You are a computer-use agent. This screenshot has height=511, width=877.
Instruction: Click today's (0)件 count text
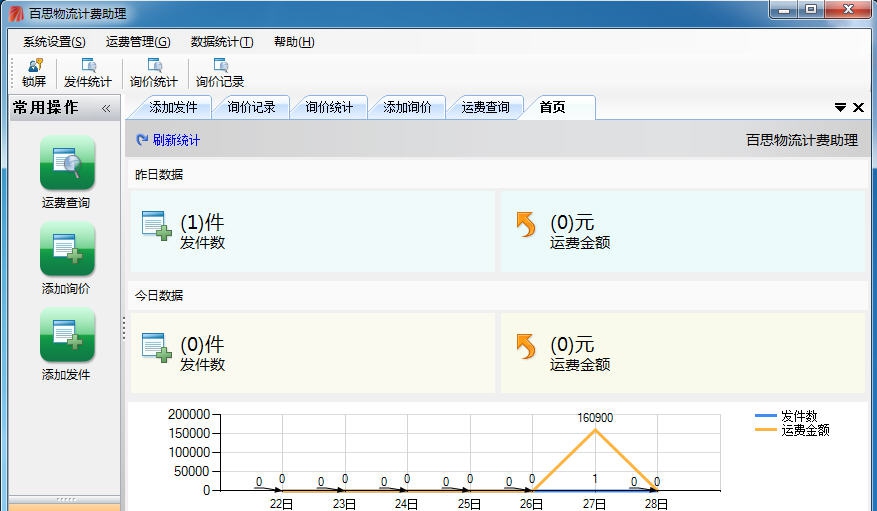point(202,344)
